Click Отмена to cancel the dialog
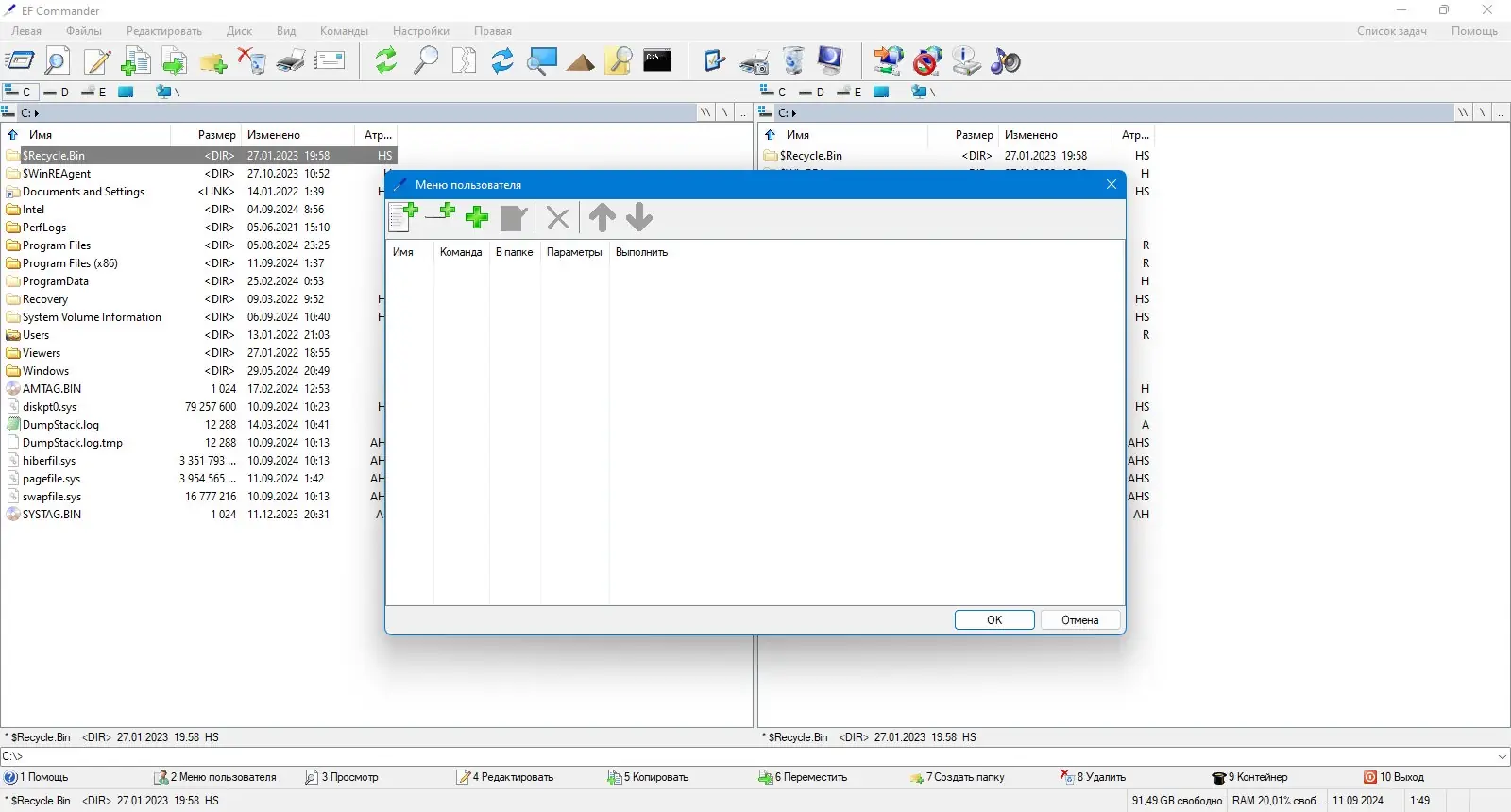The image size is (1511, 812). [x=1079, y=620]
